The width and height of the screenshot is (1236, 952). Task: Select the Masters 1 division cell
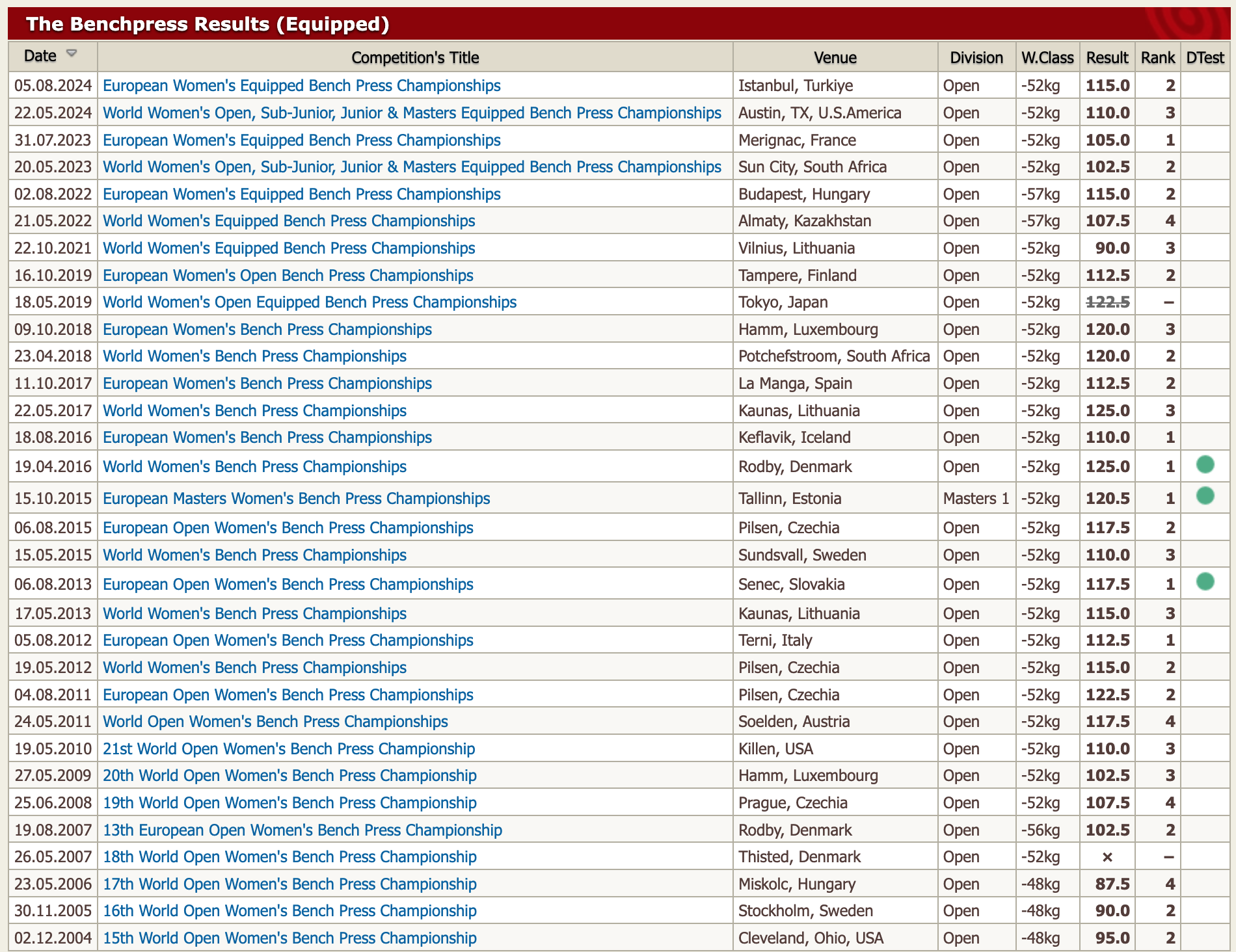point(976,499)
